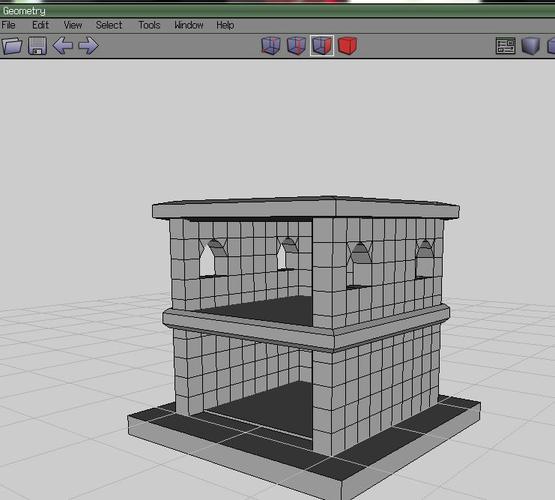The height and width of the screenshot is (500, 555).
Task: Switch to vertex selection mode cube
Action: point(271,46)
